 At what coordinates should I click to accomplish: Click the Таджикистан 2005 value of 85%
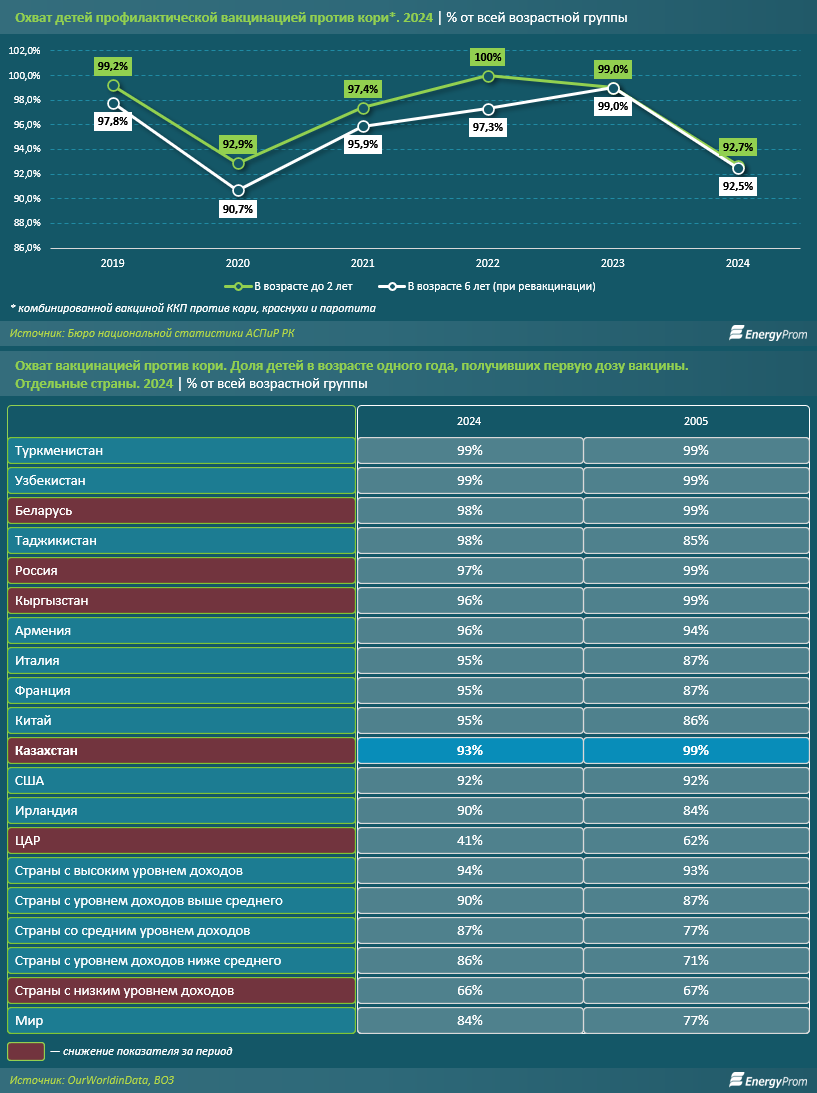pyautogui.click(x=696, y=541)
